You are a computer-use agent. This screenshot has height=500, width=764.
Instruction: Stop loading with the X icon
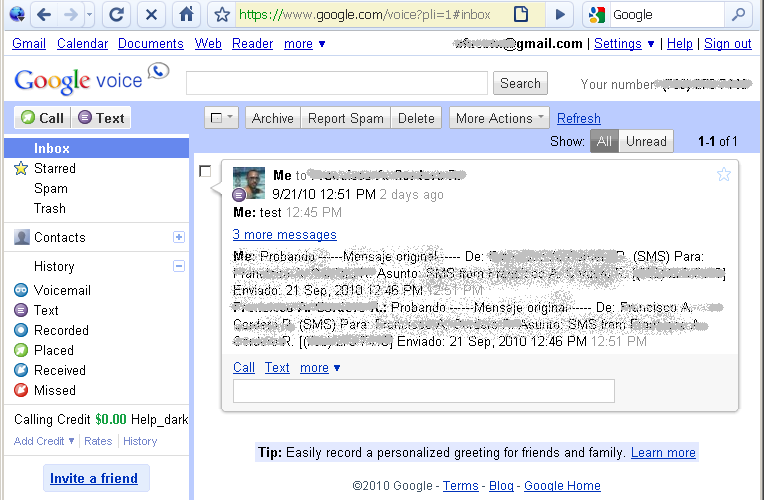151,15
